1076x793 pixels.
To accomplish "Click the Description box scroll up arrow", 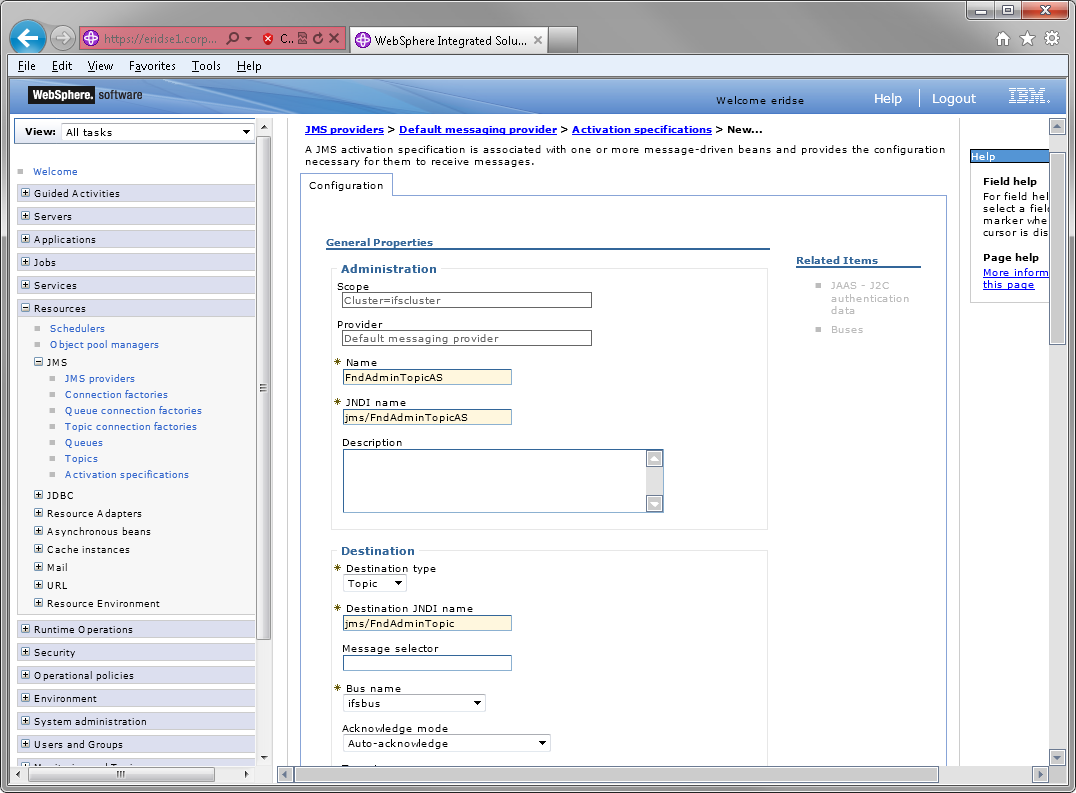I will click(x=655, y=458).
